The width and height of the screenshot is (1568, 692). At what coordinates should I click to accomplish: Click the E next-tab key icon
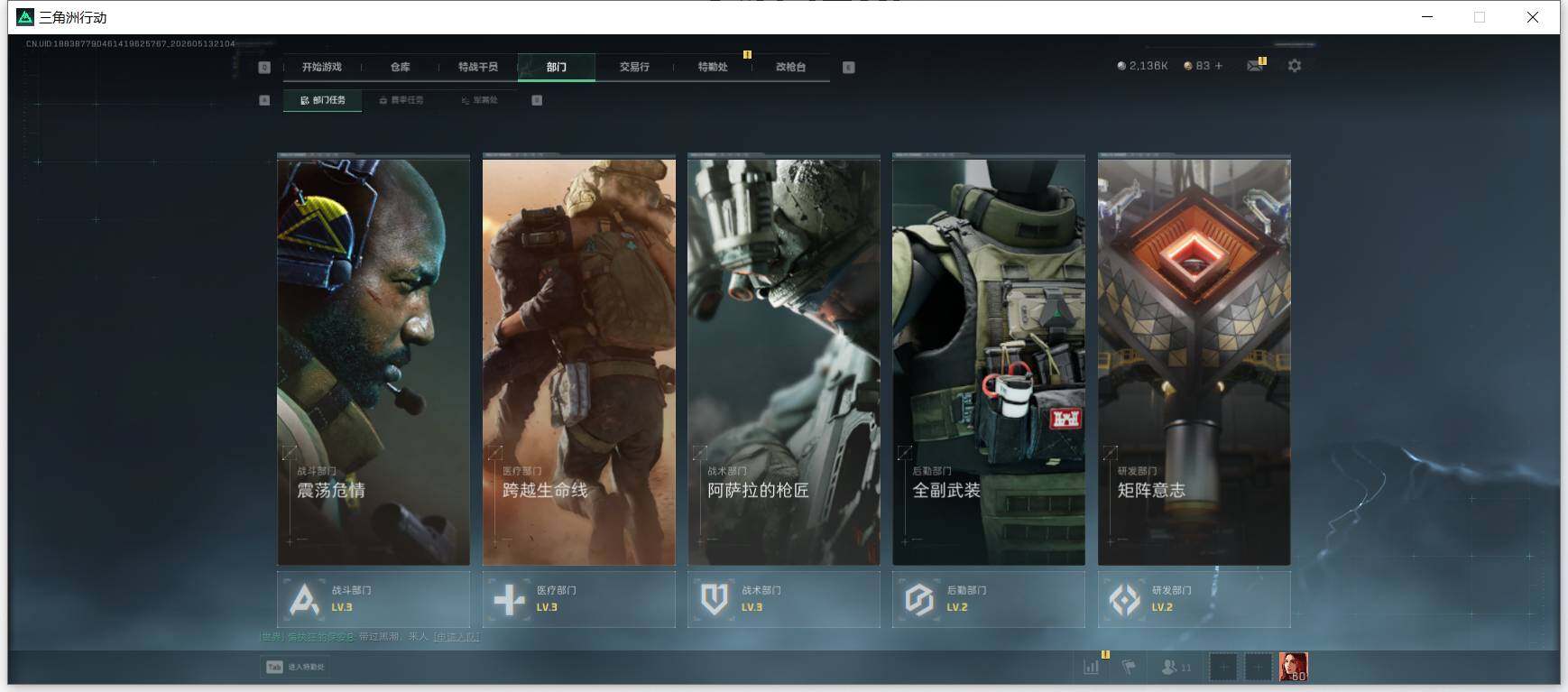point(848,67)
